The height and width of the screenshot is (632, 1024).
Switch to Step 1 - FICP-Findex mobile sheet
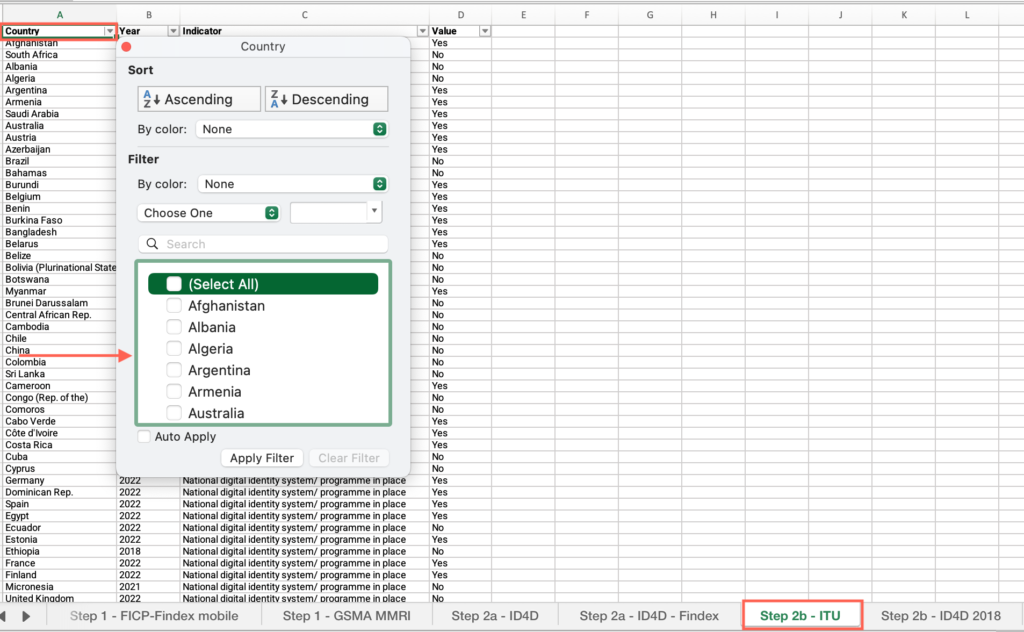tap(154, 616)
